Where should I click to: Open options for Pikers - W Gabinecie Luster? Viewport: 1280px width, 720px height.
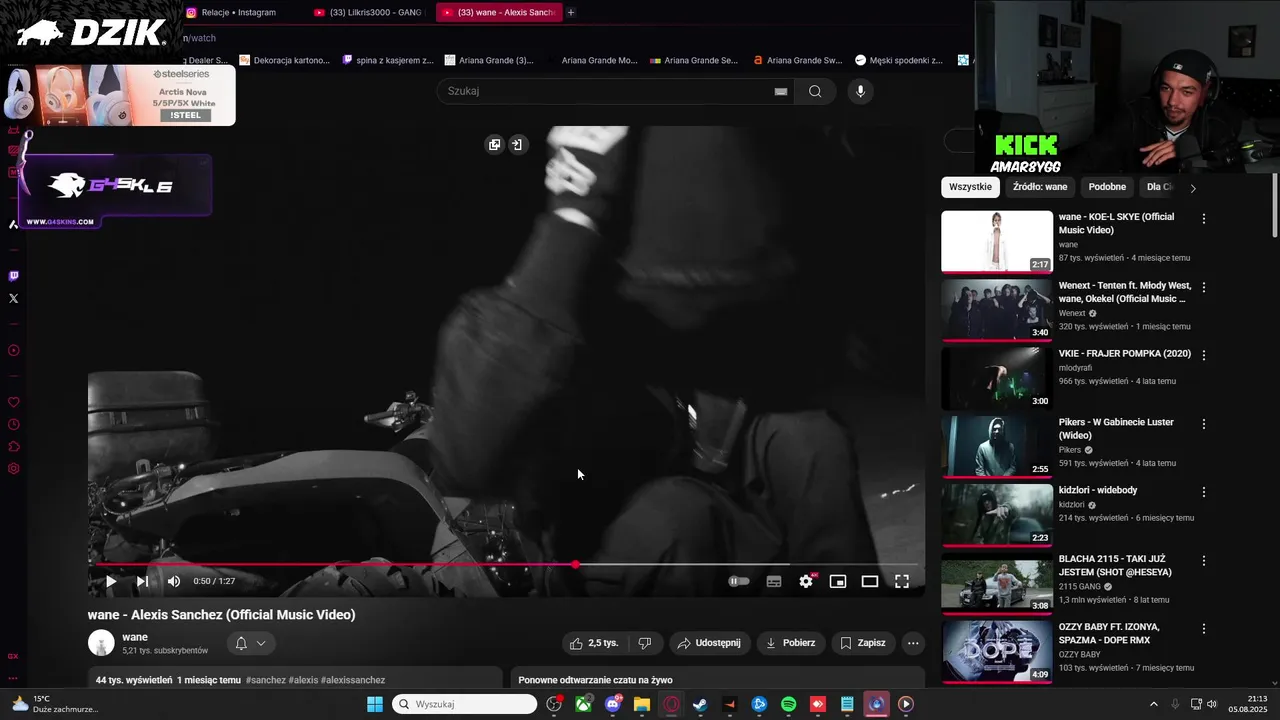[1204, 424]
